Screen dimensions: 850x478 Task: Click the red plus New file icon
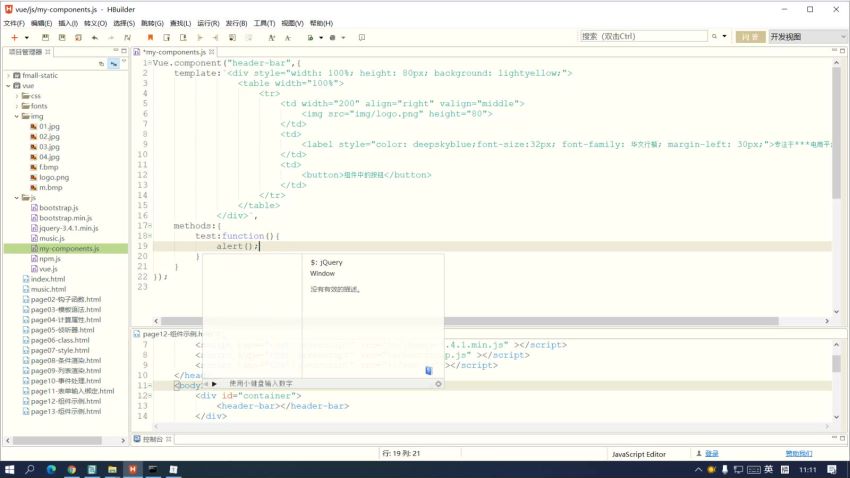(15, 37)
